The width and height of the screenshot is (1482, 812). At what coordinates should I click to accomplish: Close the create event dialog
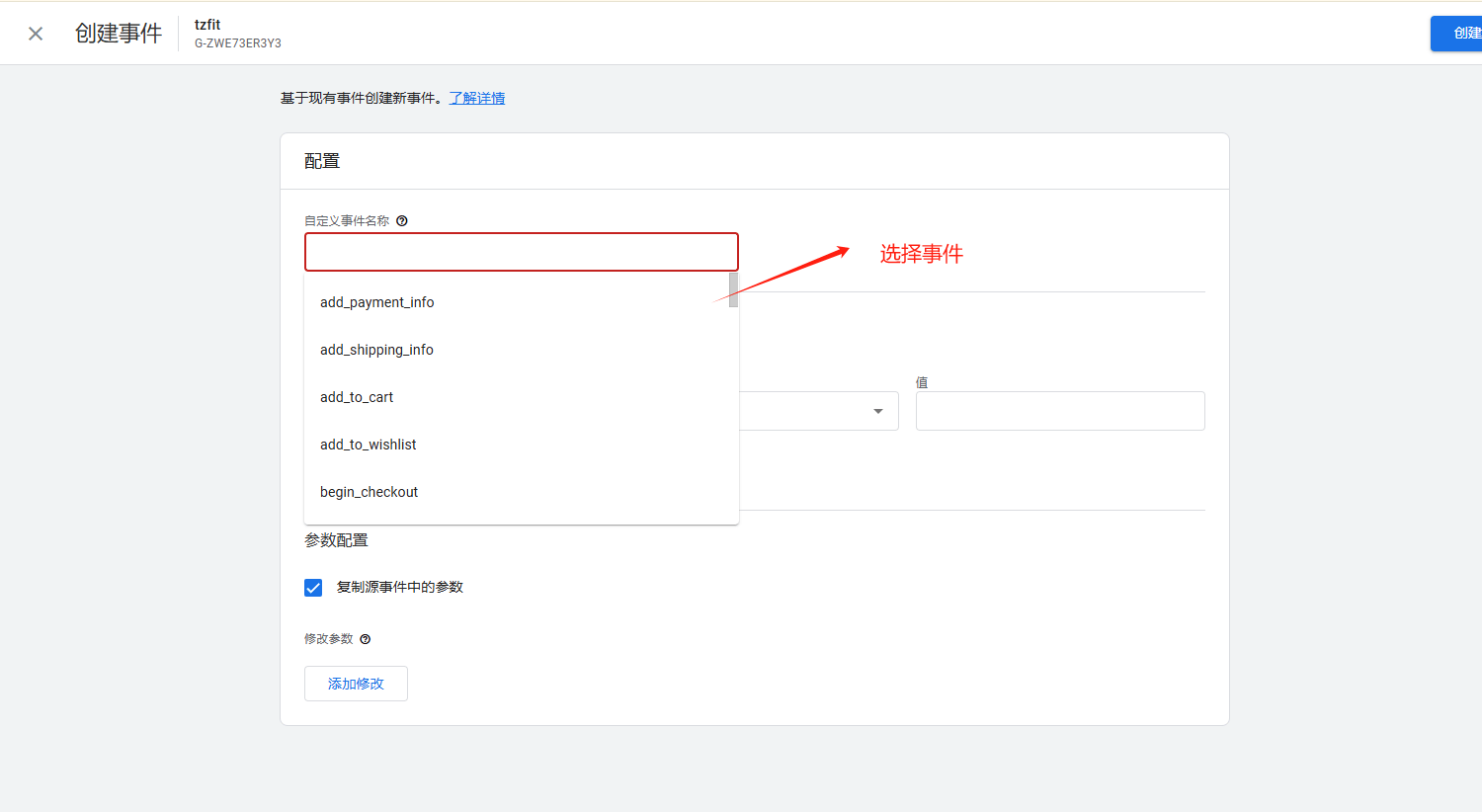tap(36, 34)
